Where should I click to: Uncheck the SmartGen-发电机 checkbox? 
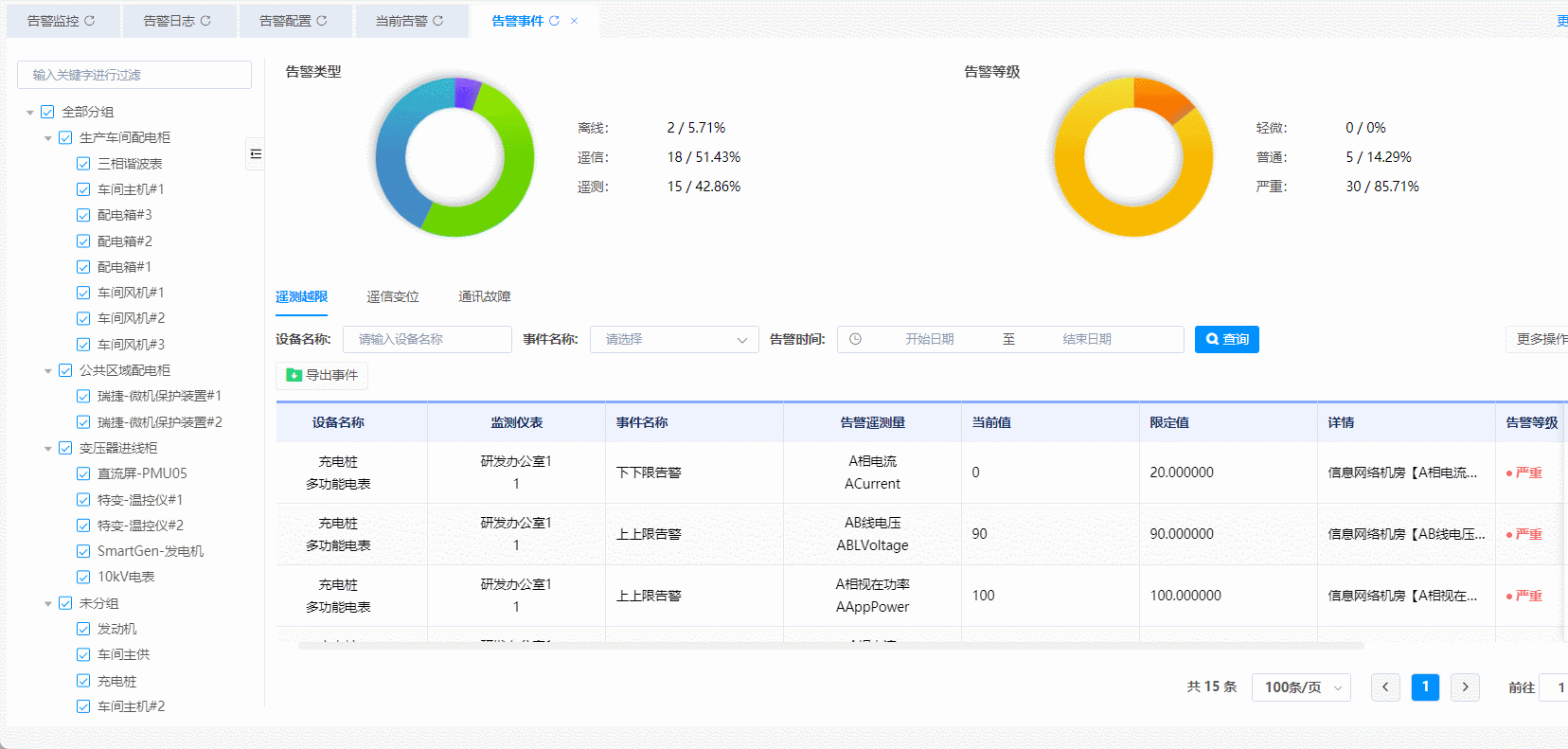tap(83, 551)
